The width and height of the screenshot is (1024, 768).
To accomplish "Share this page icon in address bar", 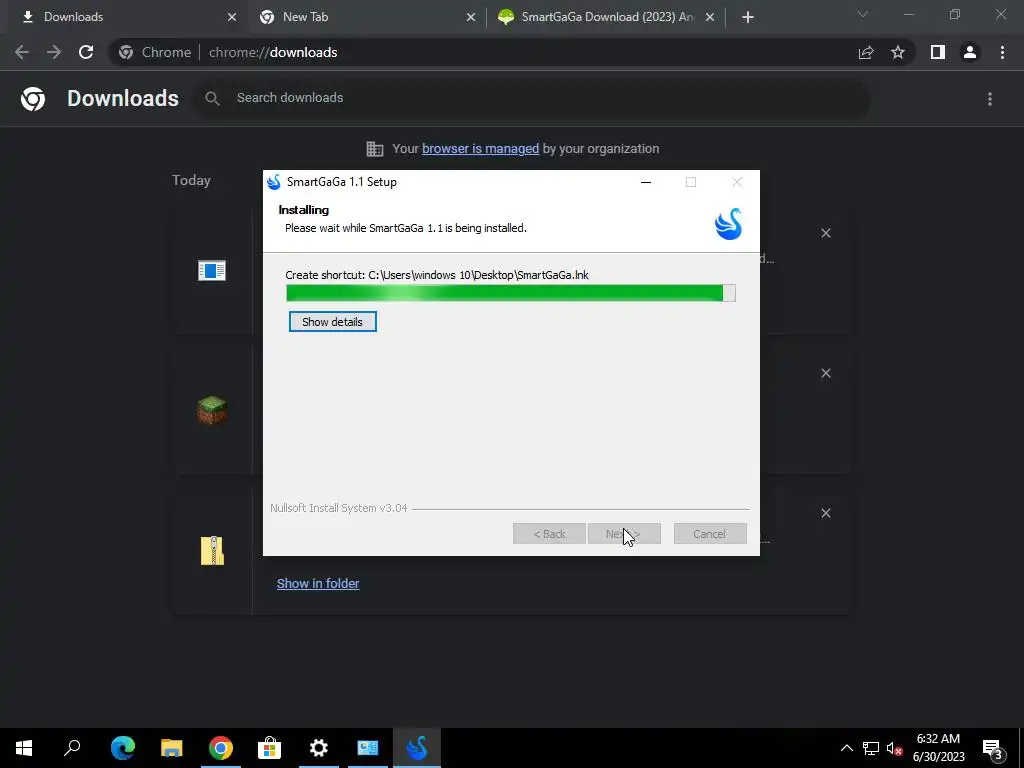I will tap(866, 52).
